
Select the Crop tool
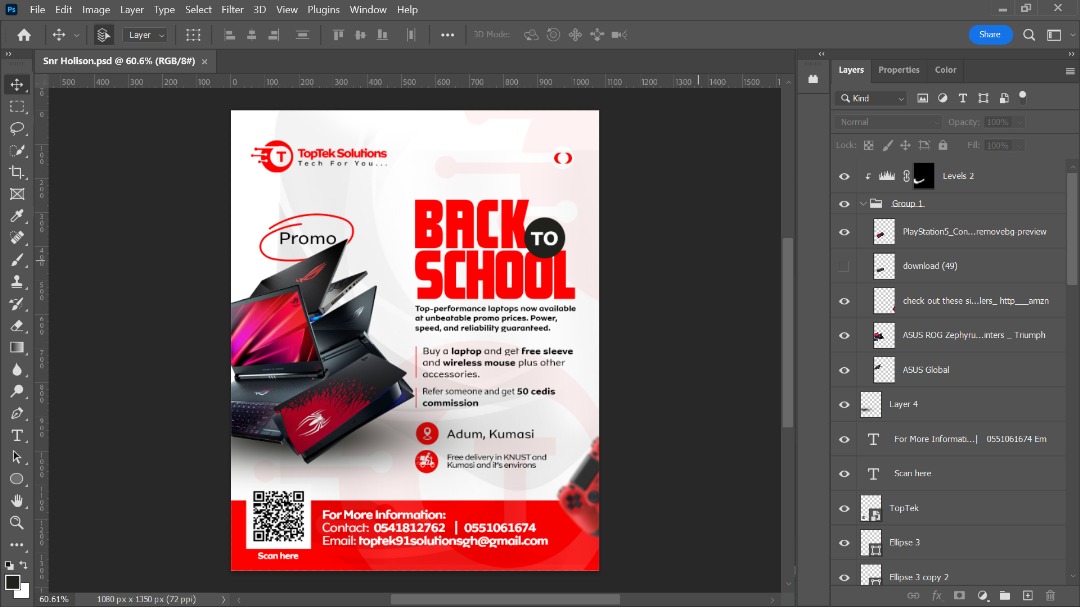[x=17, y=172]
